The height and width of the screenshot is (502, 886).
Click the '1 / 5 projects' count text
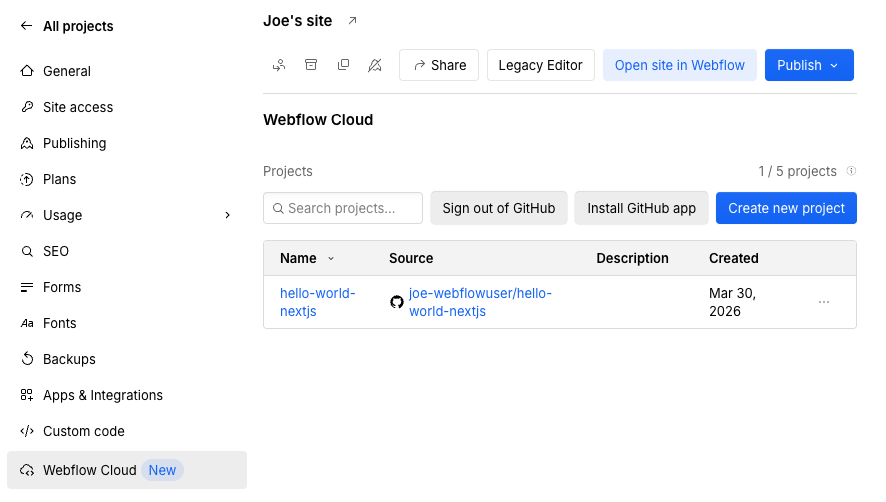click(x=797, y=171)
